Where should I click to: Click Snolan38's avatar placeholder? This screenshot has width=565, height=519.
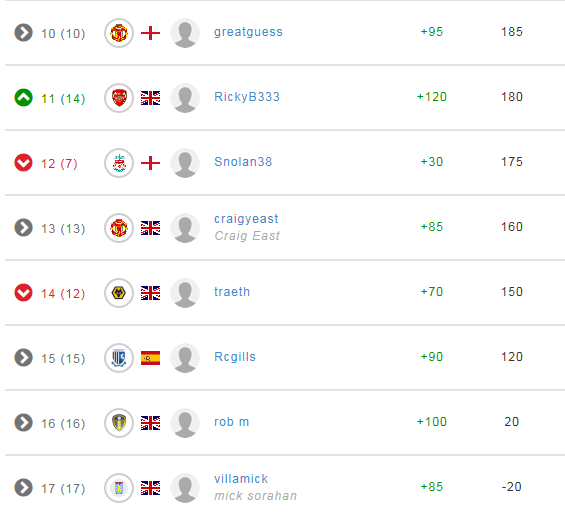(185, 163)
